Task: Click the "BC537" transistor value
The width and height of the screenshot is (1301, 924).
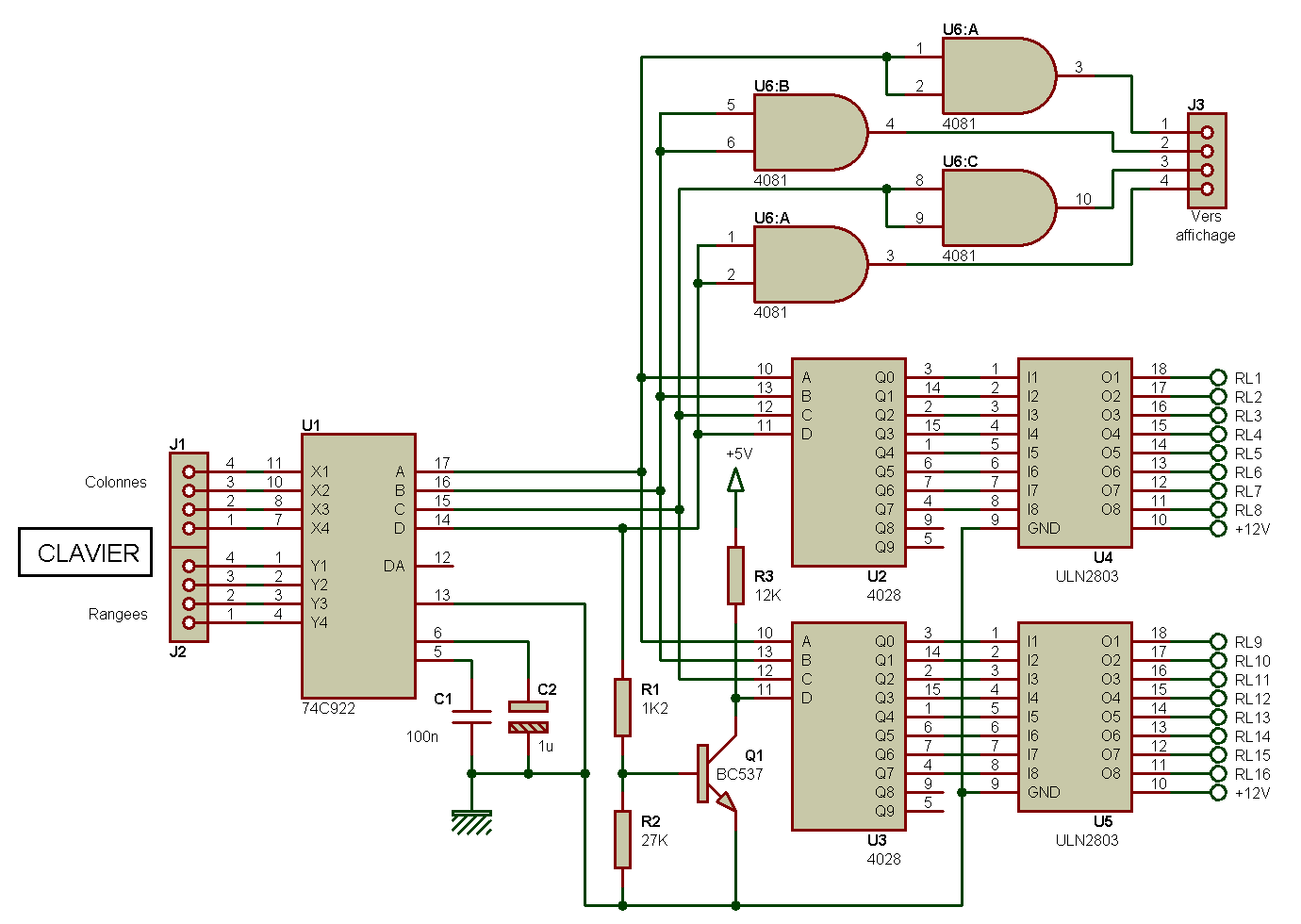Action: click(x=740, y=774)
